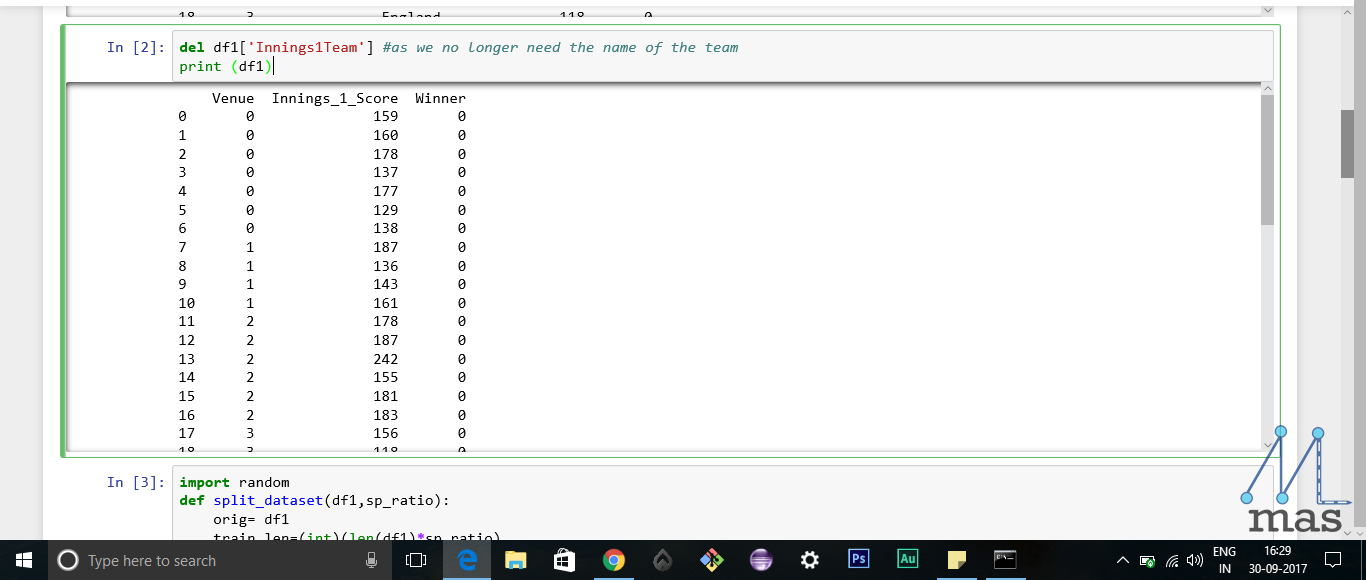Open Microsoft Edge browser

pos(467,560)
